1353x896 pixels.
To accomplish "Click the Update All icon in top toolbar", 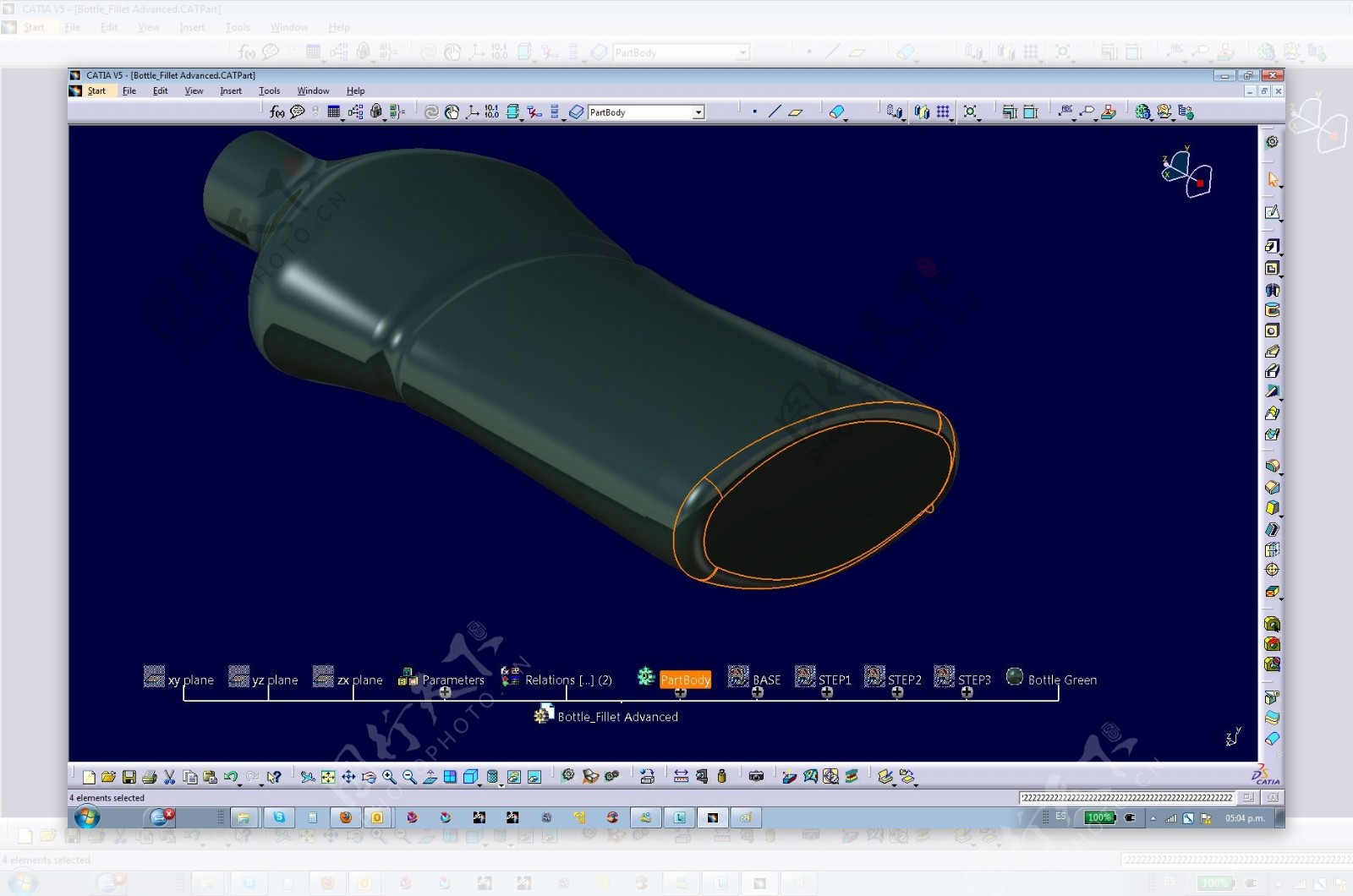I will 431,112.
